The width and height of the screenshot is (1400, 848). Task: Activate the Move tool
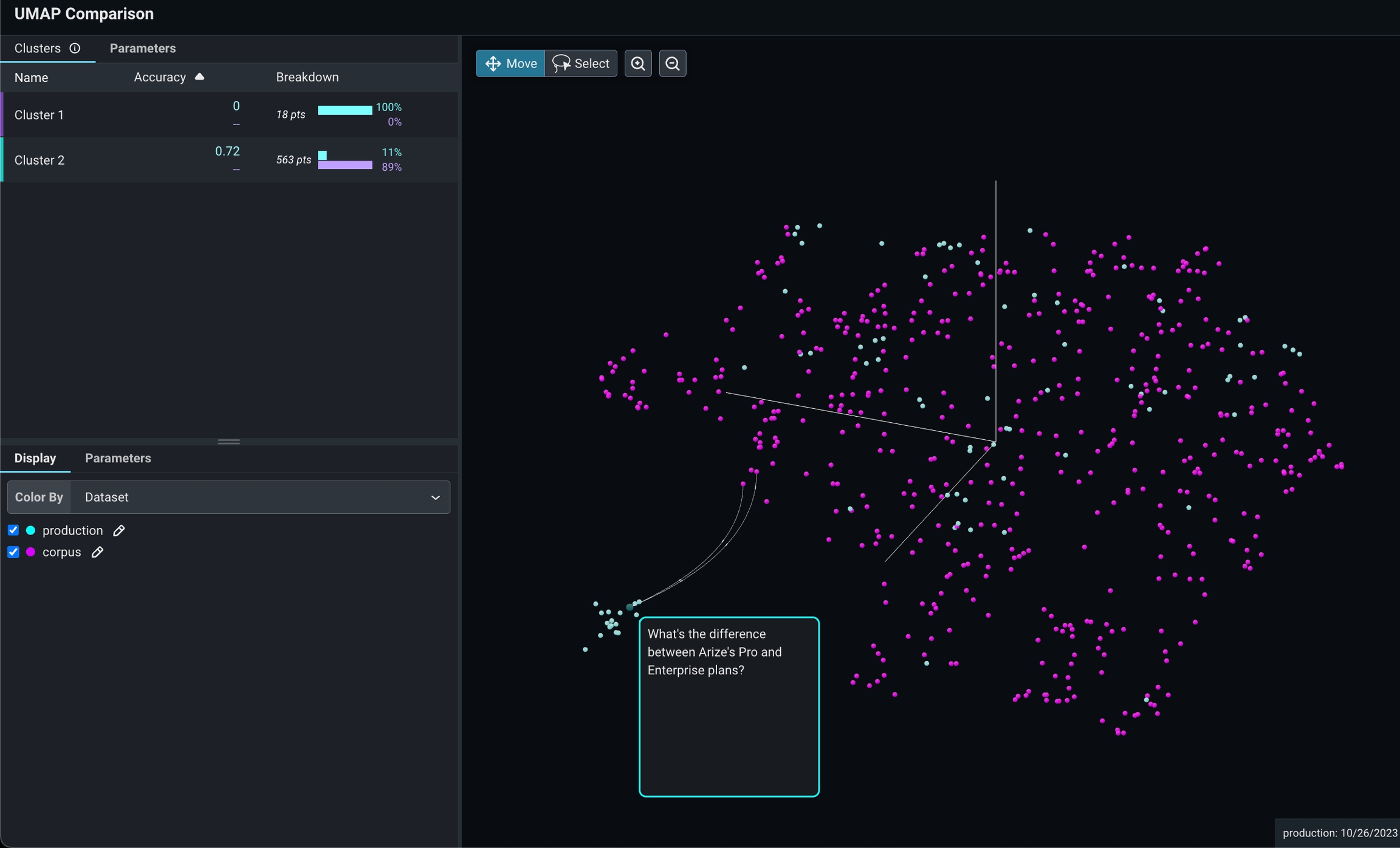[x=510, y=64]
